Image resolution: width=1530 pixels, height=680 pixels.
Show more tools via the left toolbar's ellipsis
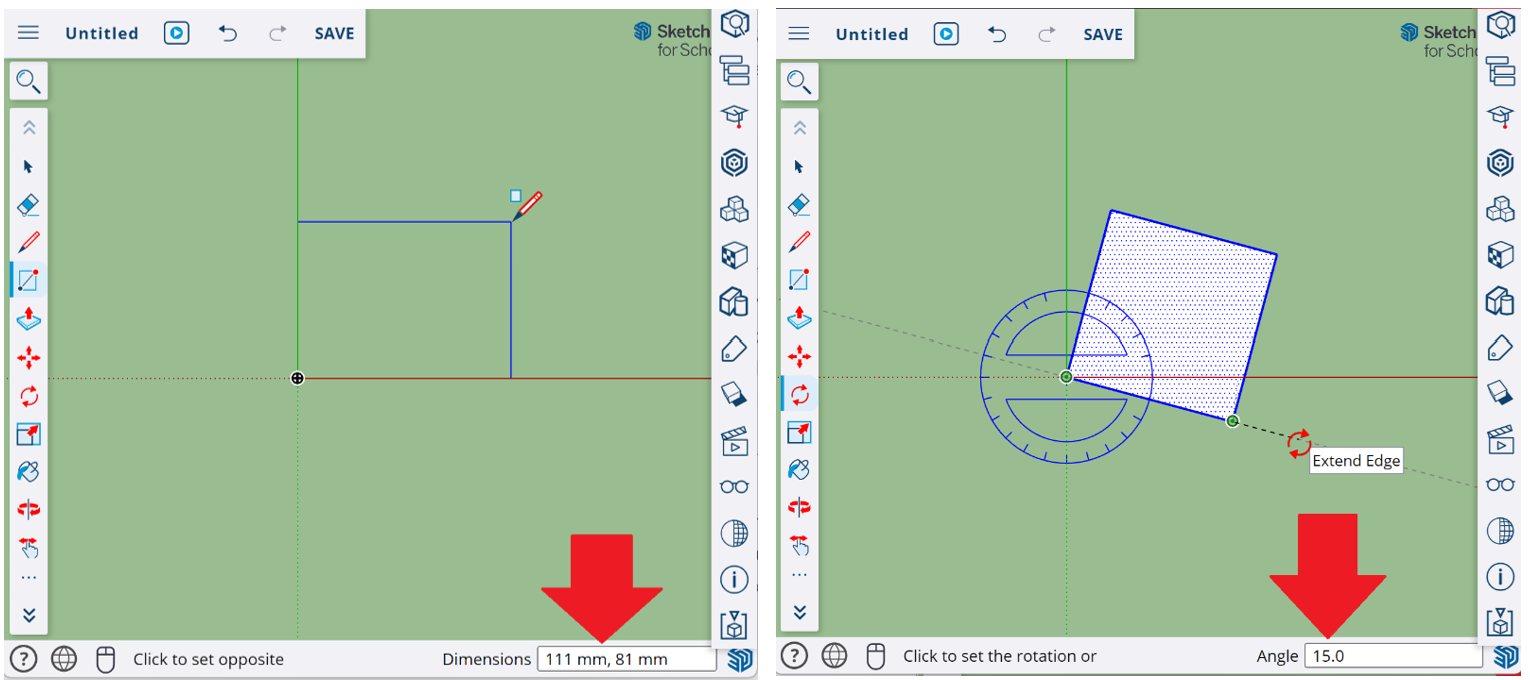coord(29,578)
